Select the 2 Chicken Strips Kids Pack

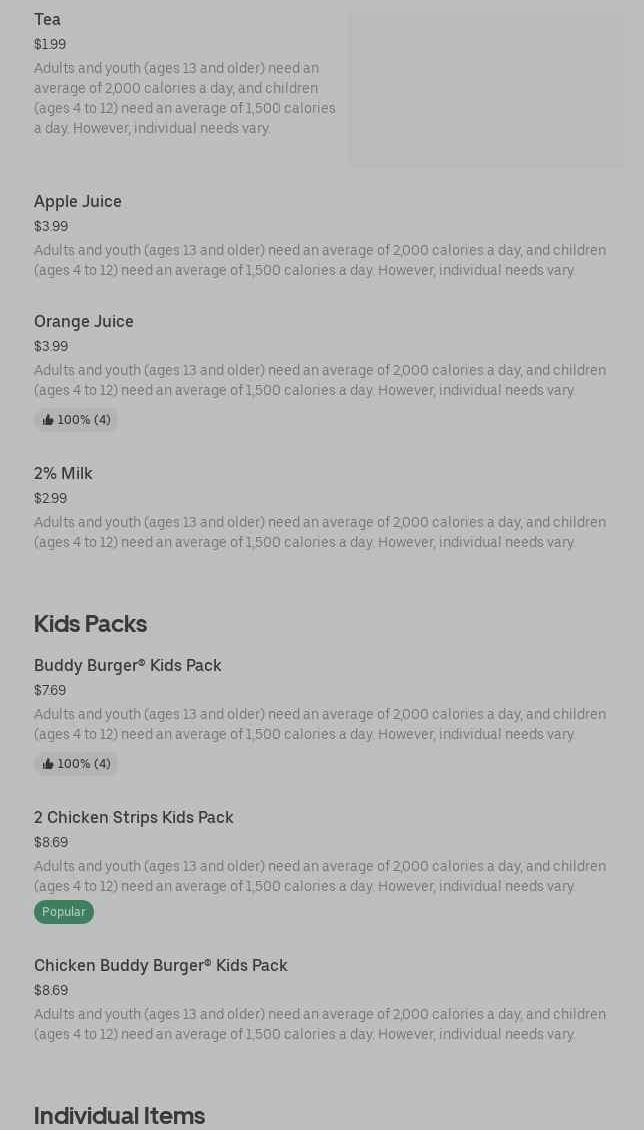[x=134, y=818]
